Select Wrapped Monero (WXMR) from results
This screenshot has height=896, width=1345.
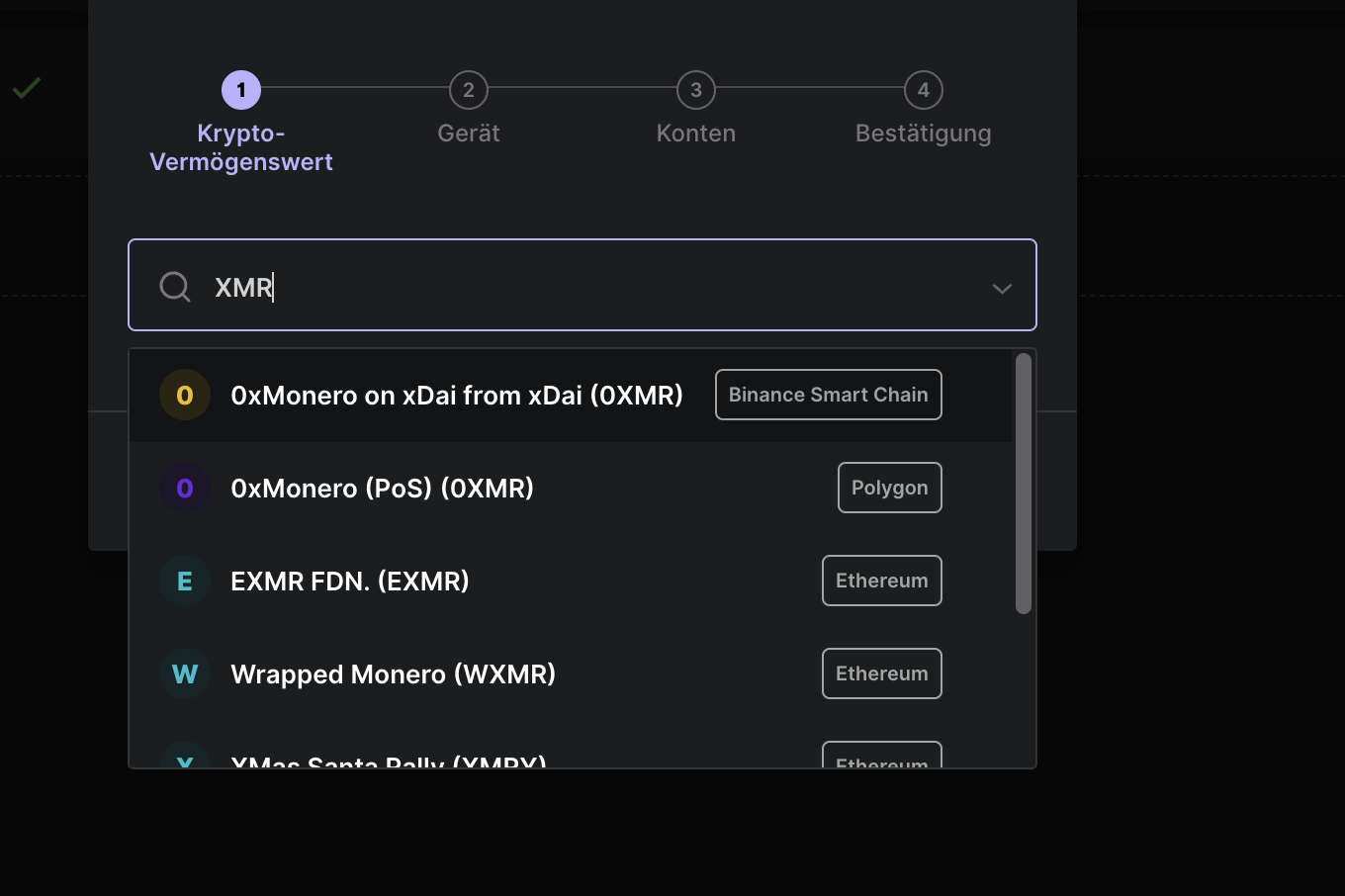pos(393,673)
